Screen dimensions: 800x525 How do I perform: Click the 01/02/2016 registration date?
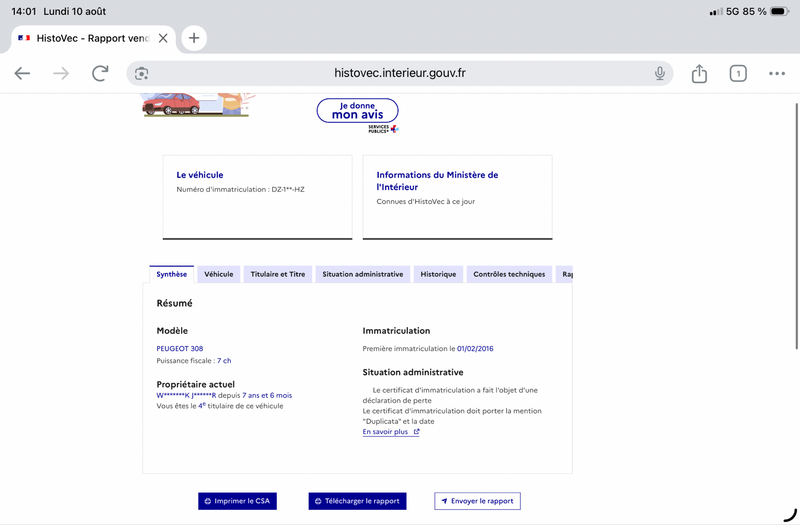point(475,348)
